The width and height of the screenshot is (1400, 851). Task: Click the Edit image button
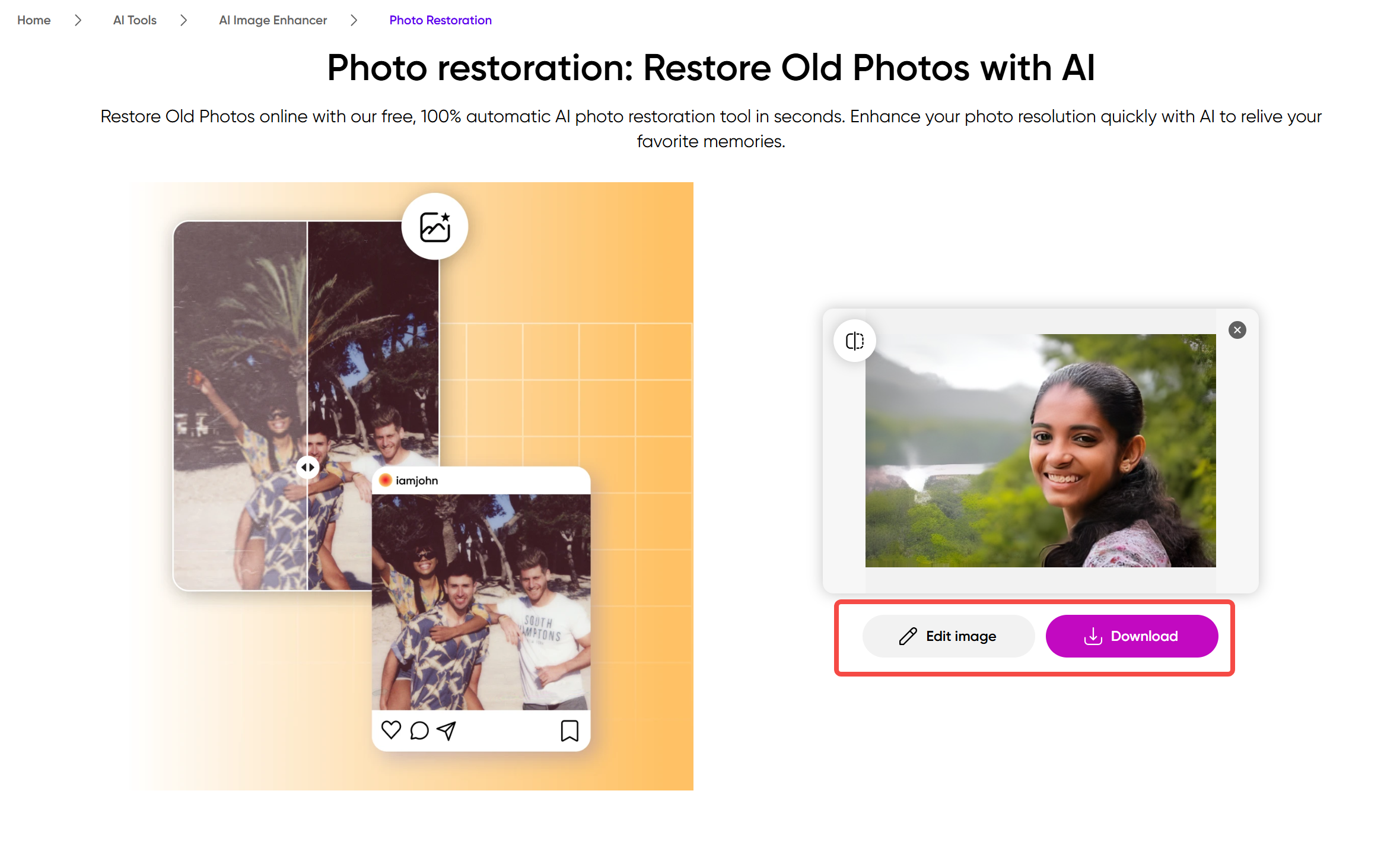point(948,636)
